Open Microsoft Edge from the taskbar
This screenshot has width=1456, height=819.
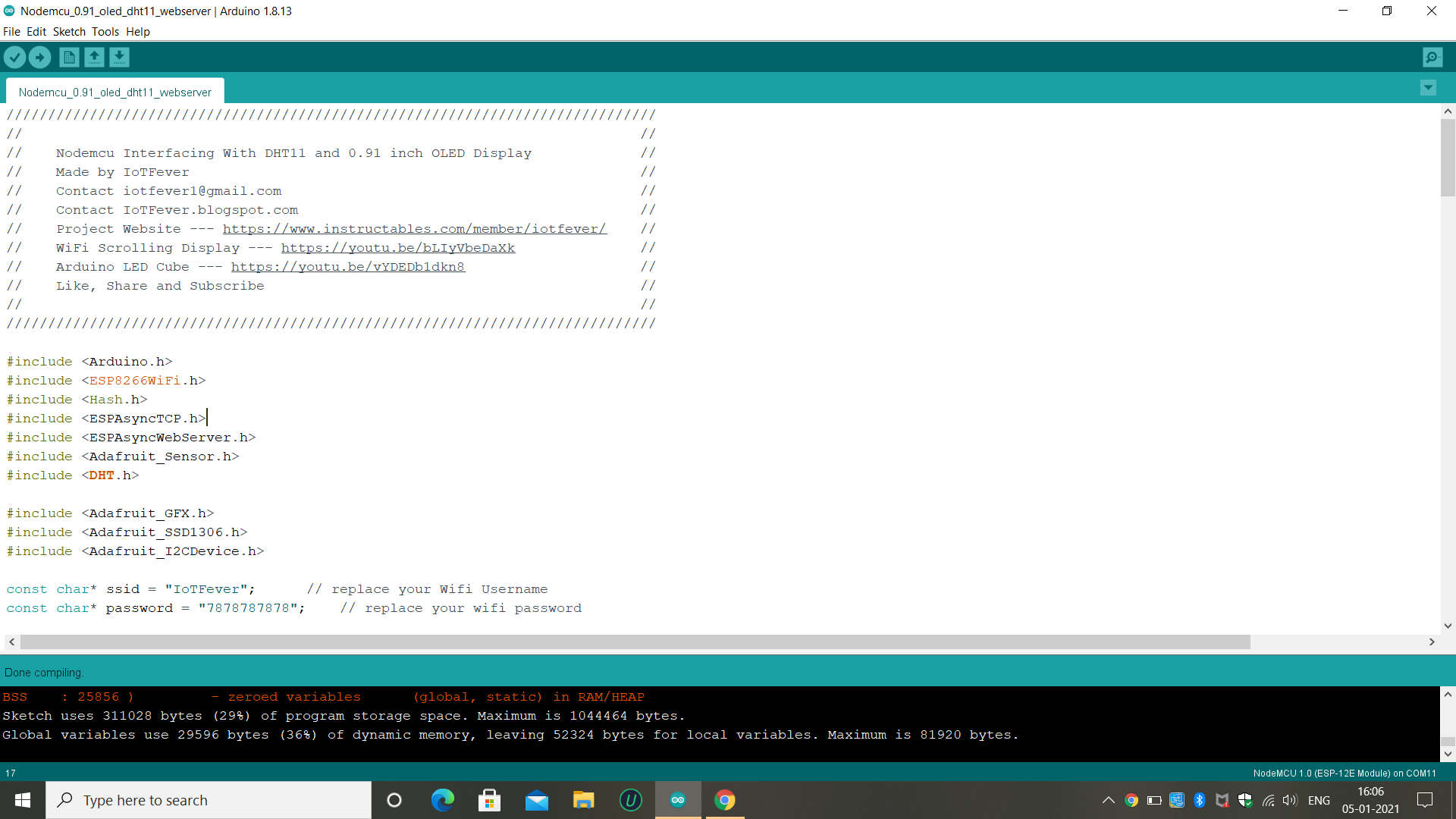coord(442,800)
